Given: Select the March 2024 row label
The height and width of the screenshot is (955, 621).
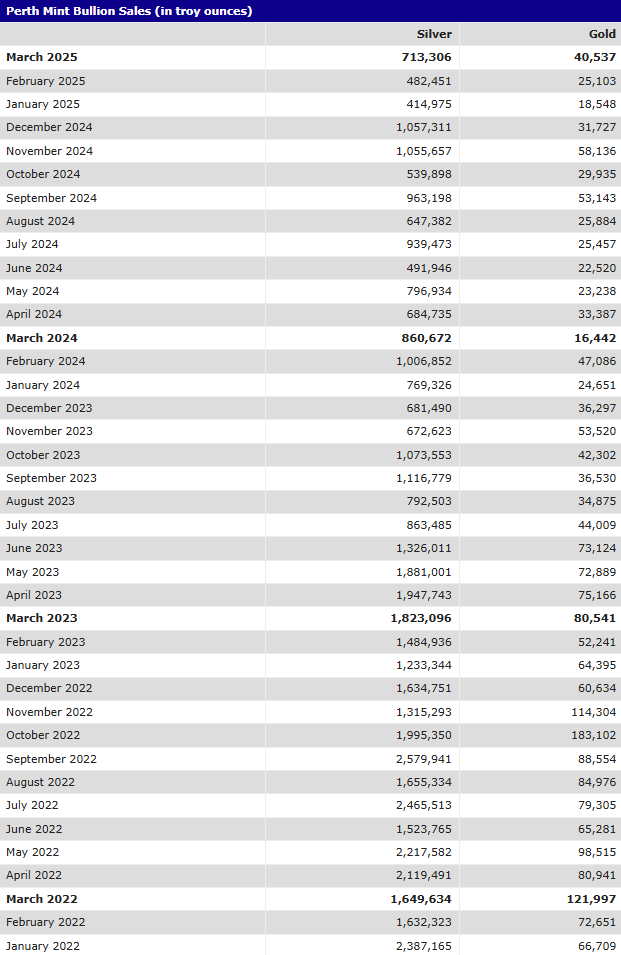Looking at the screenshot, I should 41,338.
